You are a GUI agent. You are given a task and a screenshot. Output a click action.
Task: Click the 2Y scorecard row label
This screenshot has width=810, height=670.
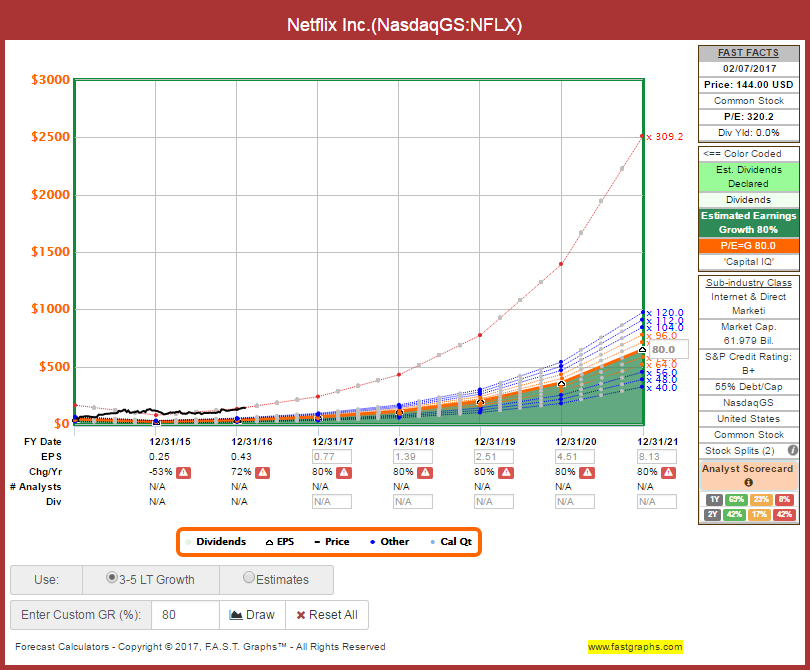click(x=712, y=515)
